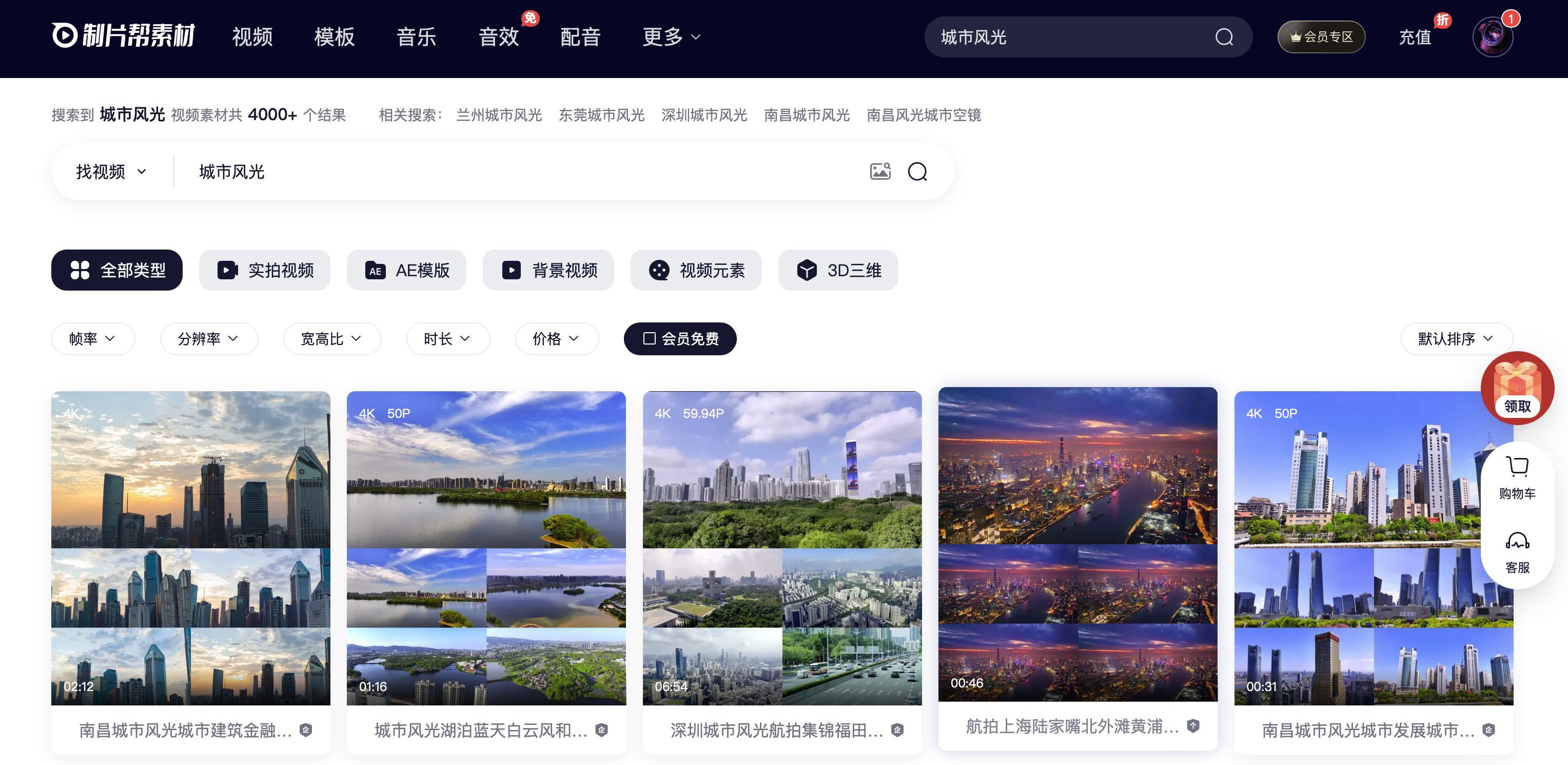The height and width of the screenshot is (765, 1568).
Task: Click the red gift box 领取 icon
Action: click(x=1517, y=388)
